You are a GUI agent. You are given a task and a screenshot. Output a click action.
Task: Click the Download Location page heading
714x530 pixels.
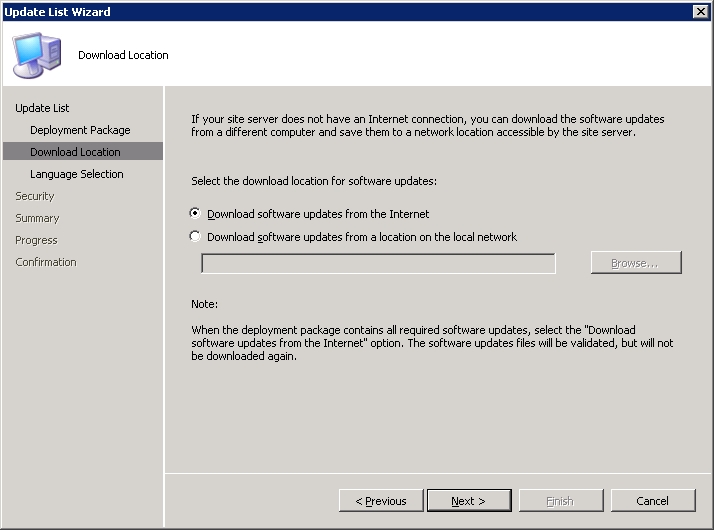point(123,55)
